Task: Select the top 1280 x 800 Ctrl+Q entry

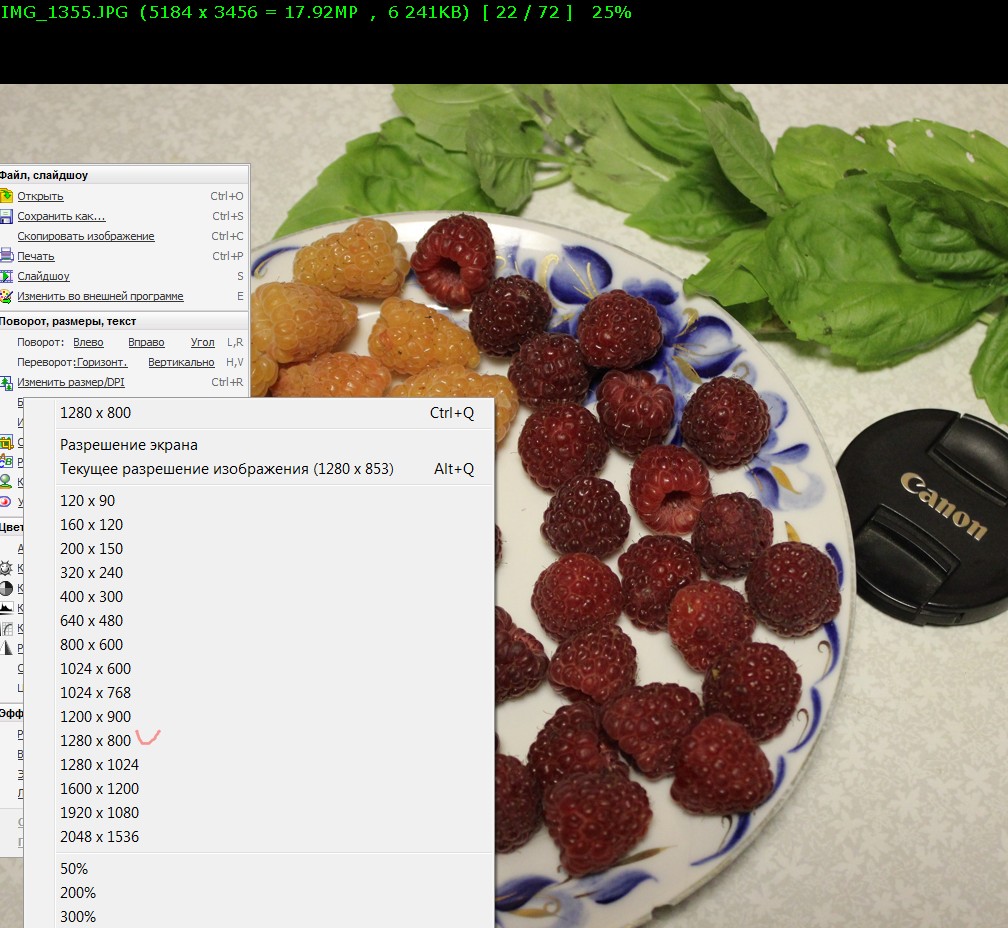Action: click(95, 413)
